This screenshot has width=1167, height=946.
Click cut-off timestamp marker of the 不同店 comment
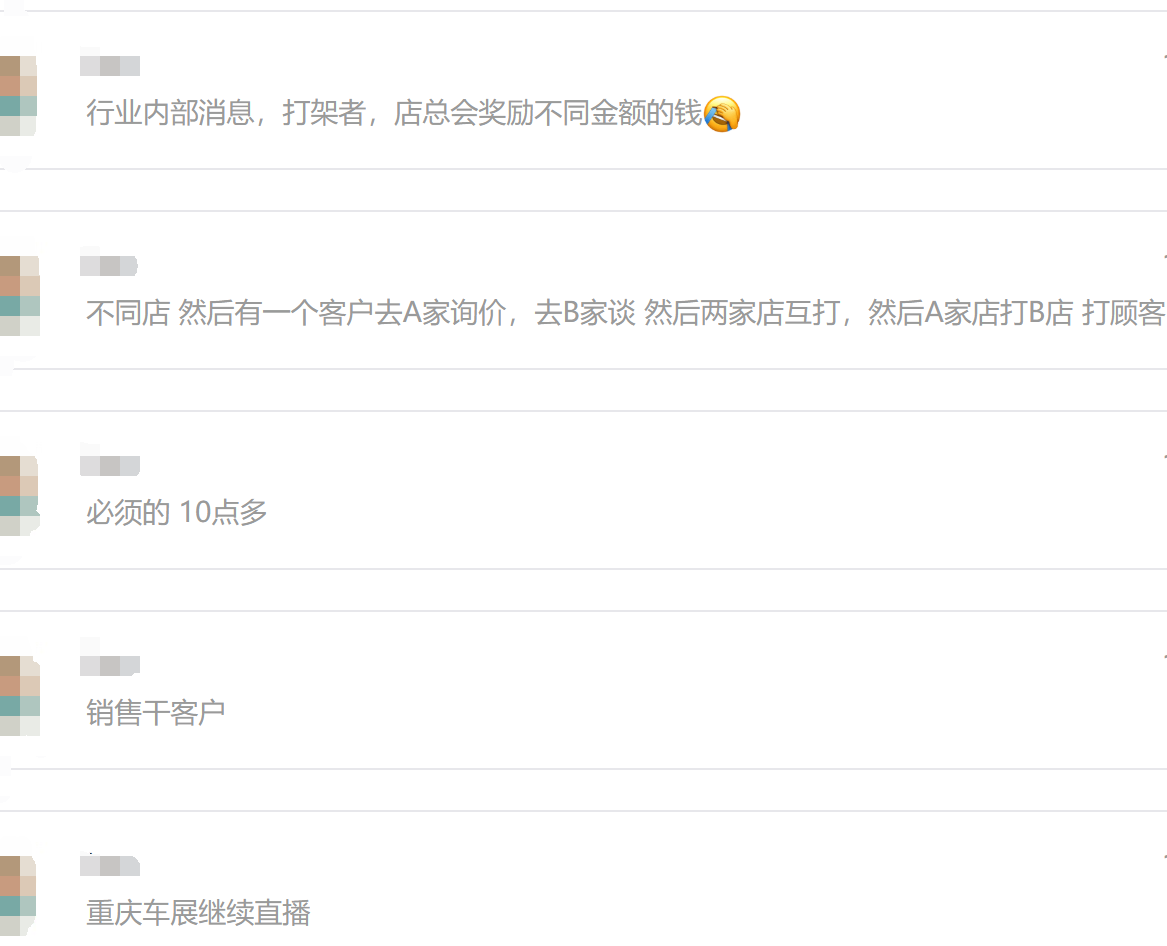(1164, 257)
